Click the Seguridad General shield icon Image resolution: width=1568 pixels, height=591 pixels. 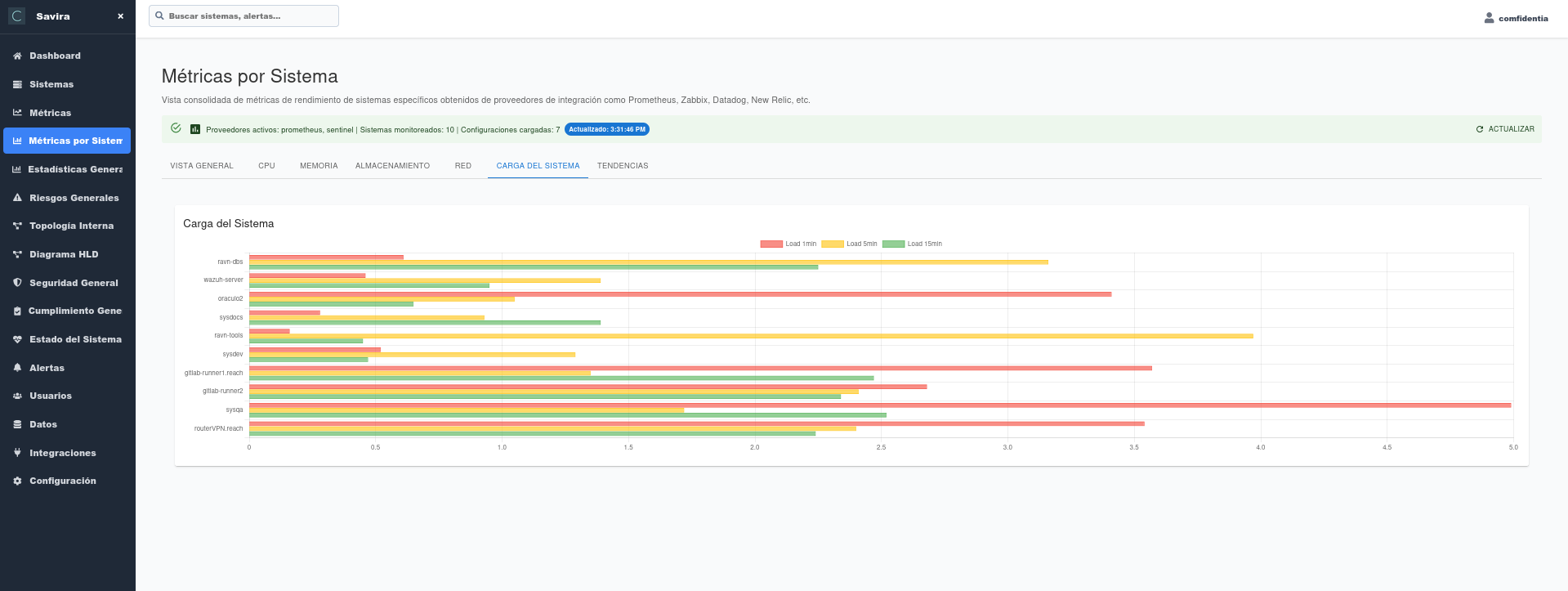point(17,283)
